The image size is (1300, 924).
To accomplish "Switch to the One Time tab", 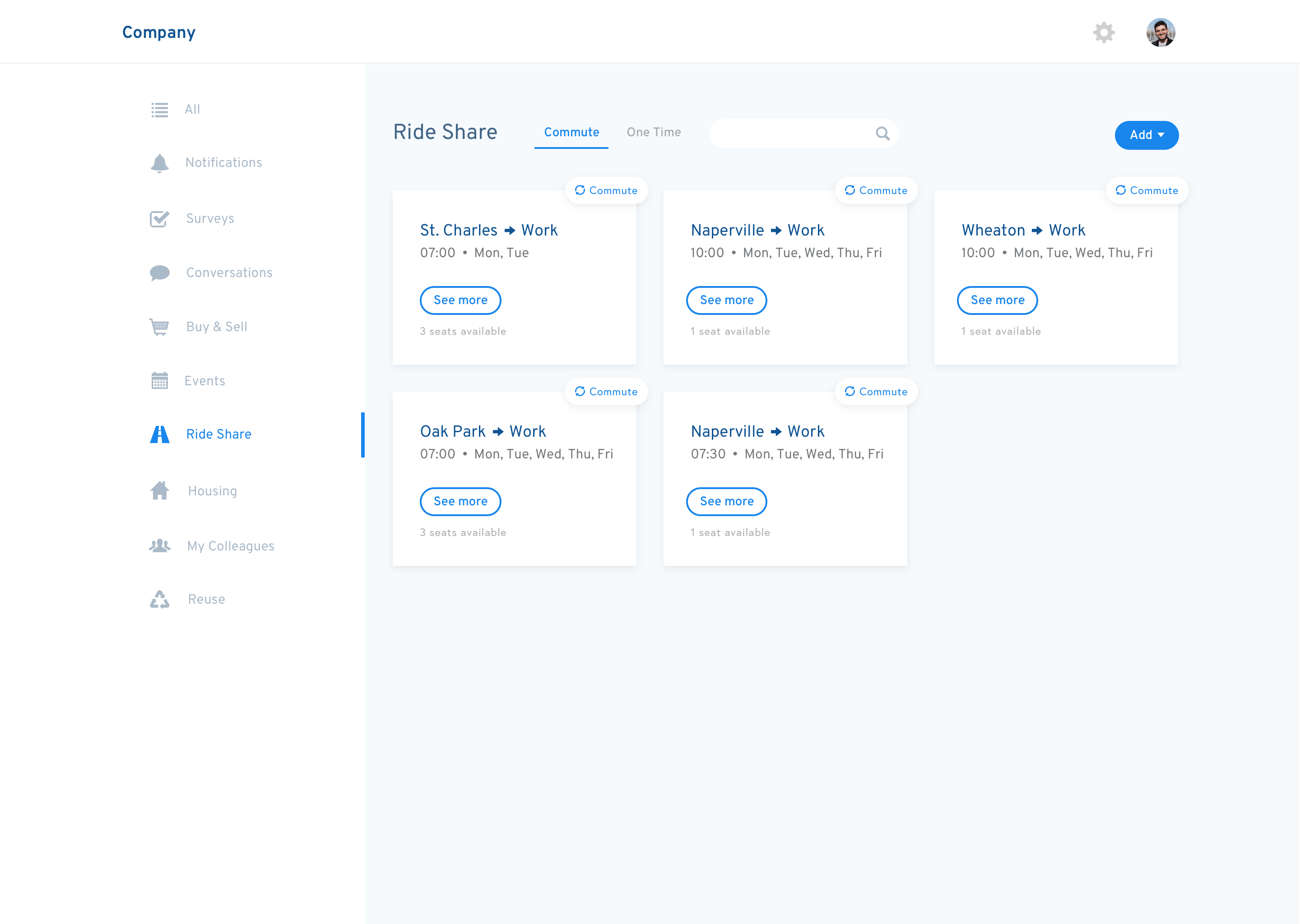I will pos(654,132).
